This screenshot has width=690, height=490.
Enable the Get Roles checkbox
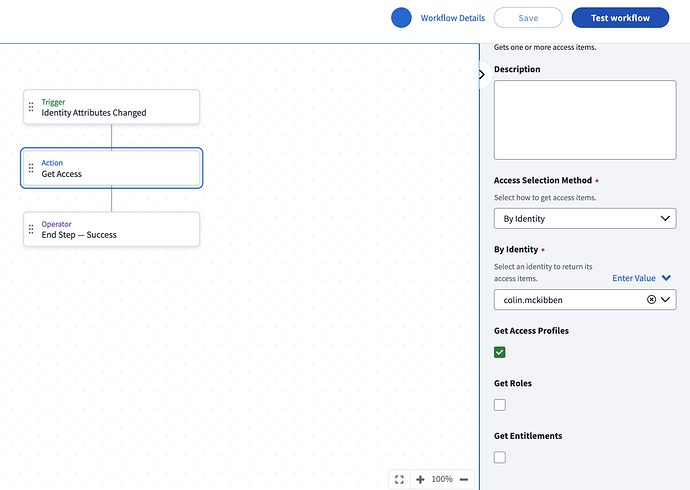499,405
